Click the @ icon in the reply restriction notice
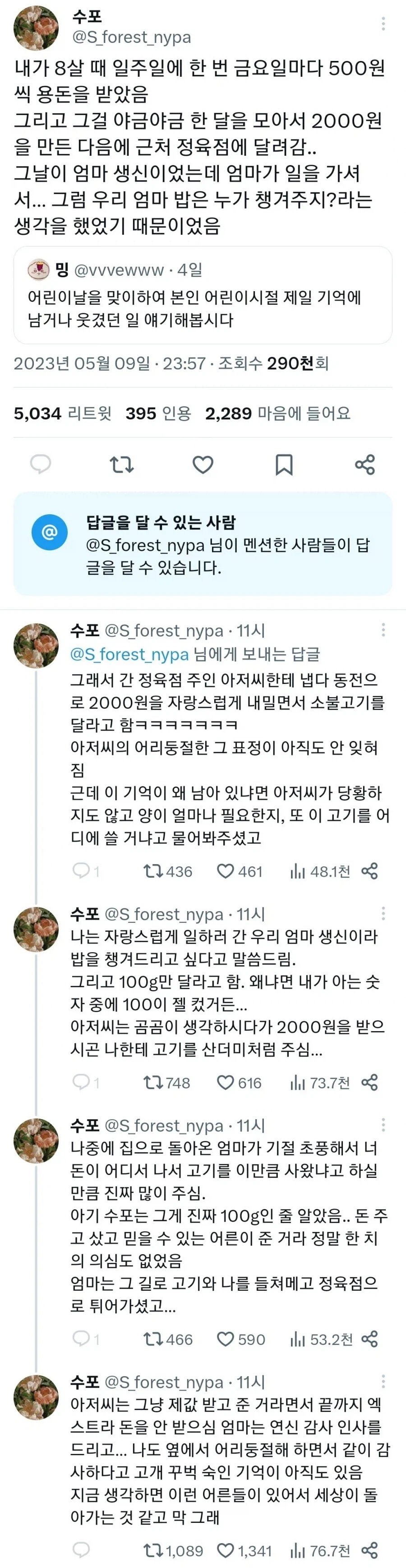Screen dimensions: 406x1568 [49, 531]
